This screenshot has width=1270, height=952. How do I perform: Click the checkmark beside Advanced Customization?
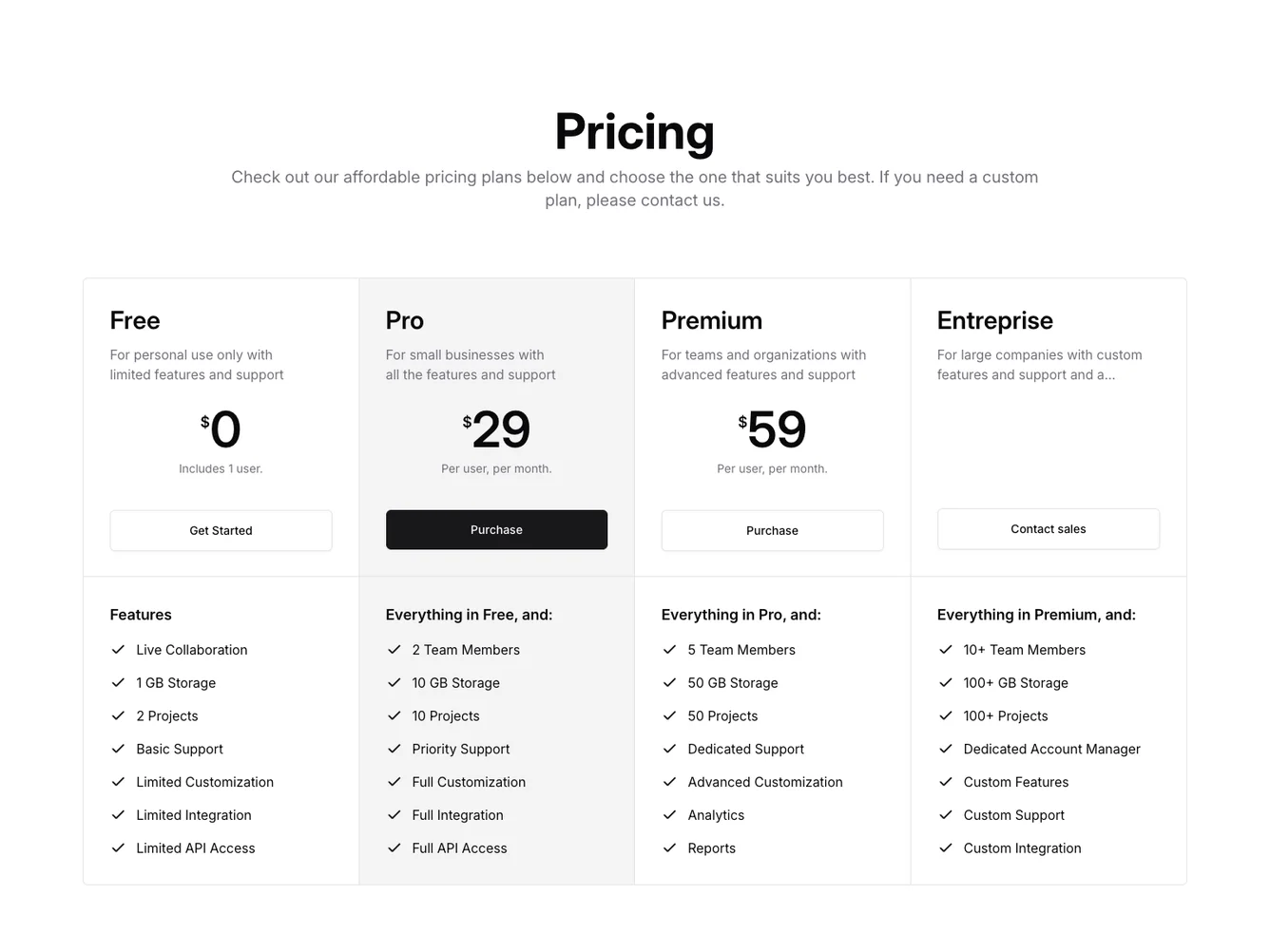pos(670,782)
